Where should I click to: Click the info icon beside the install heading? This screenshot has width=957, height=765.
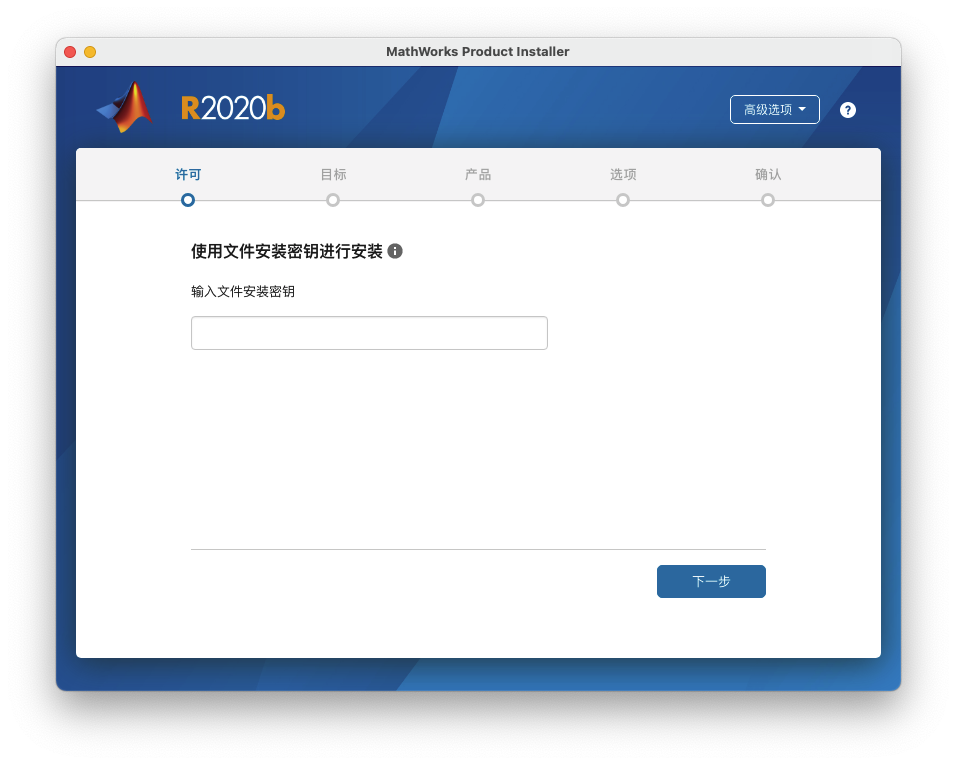click(395, 251)
